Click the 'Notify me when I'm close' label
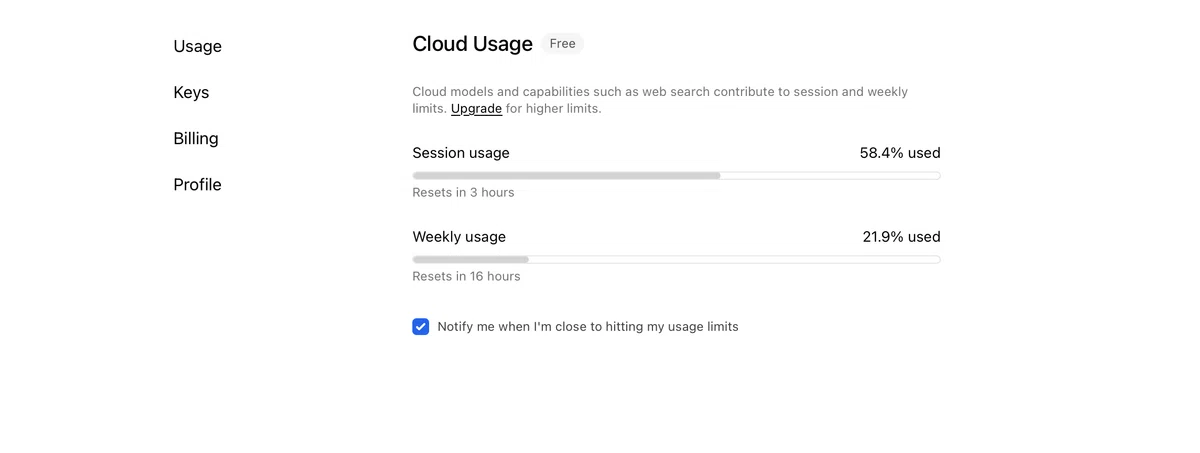1200x453 pixels. point(588,326)
